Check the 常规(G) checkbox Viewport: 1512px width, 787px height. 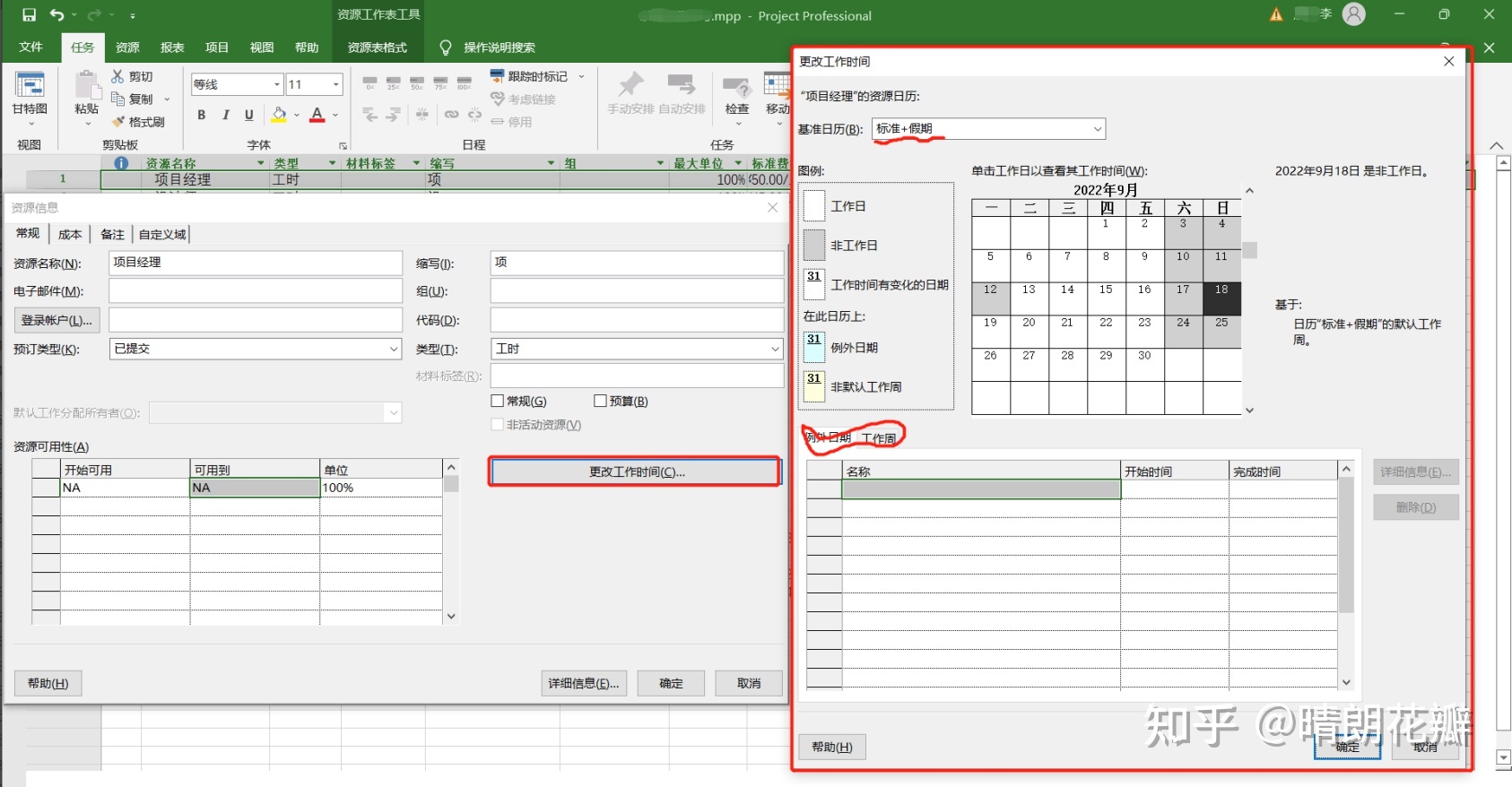point(498,401)
